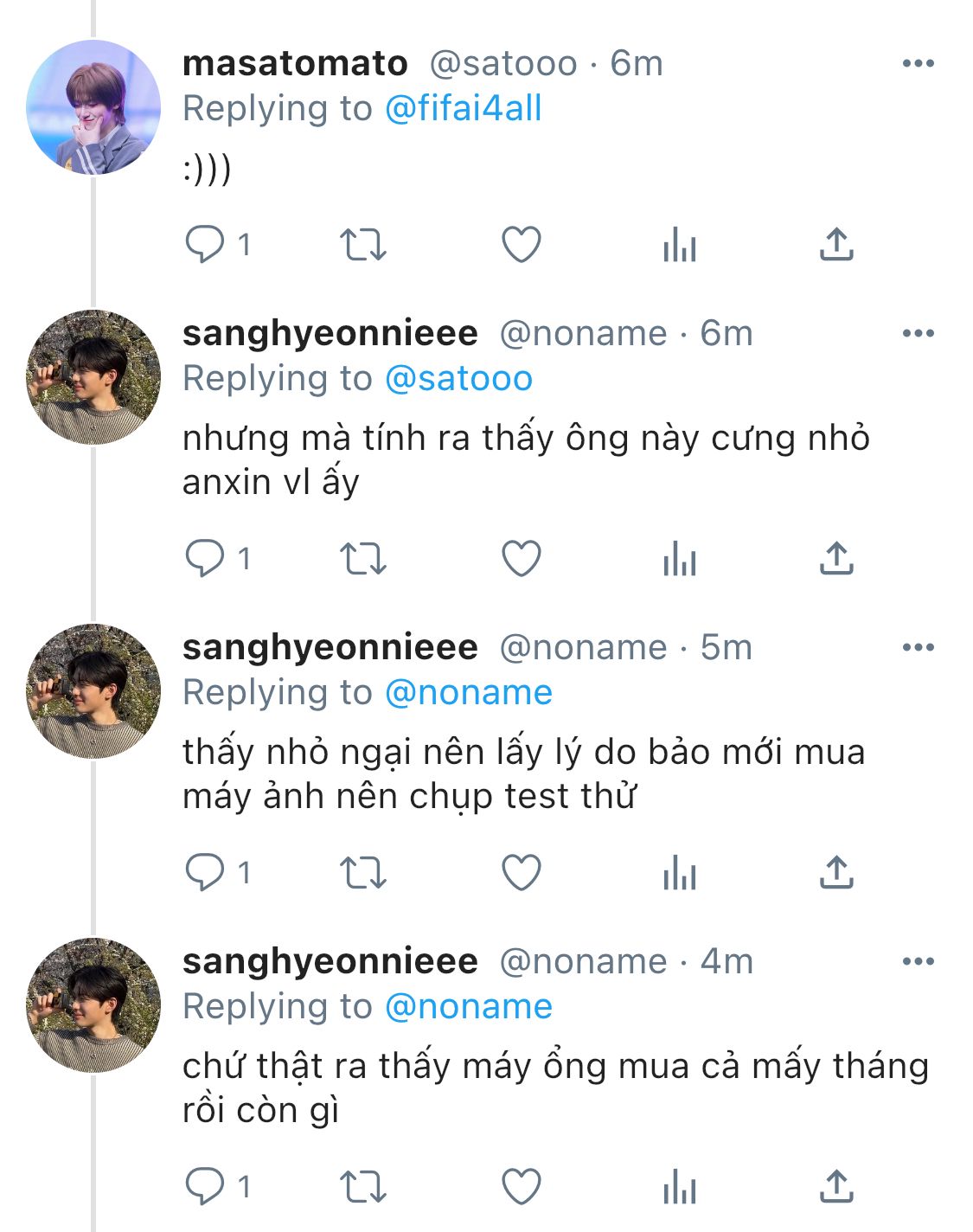Share the "chụp test thử" tweet

pyautogui.click(x=836, y=873)
